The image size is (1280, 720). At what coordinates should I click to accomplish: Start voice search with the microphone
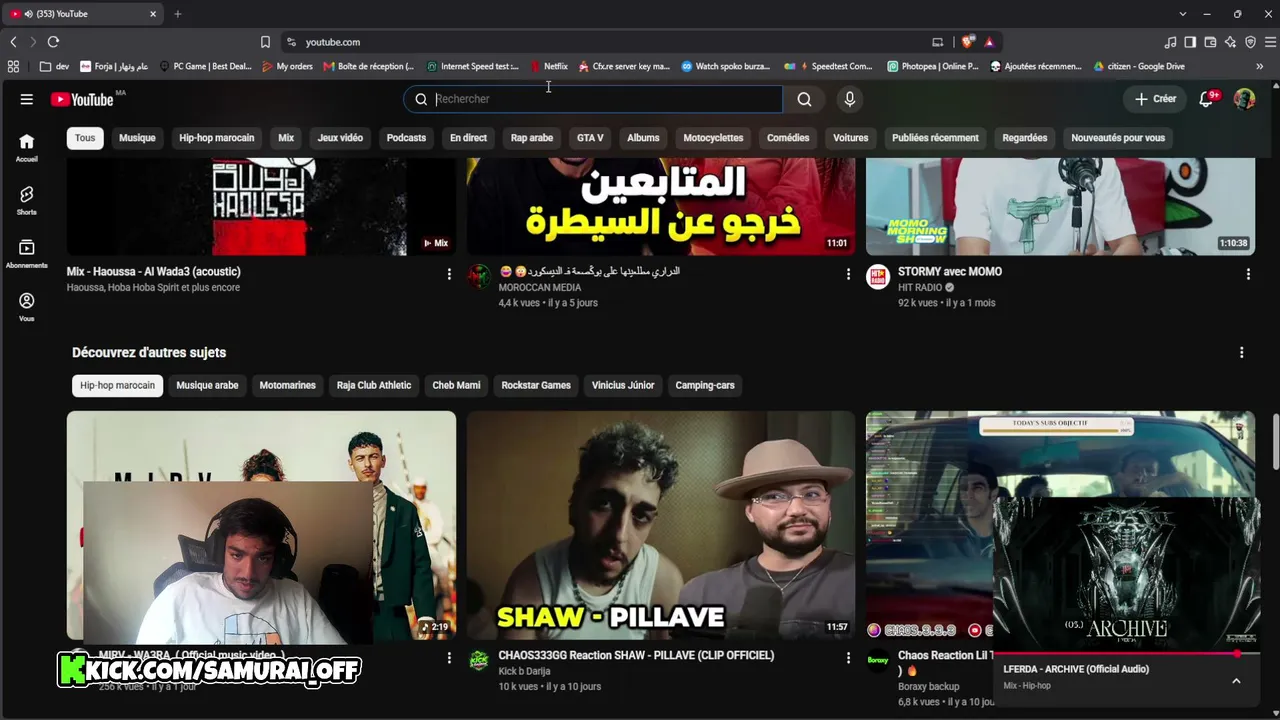[850, 99]
